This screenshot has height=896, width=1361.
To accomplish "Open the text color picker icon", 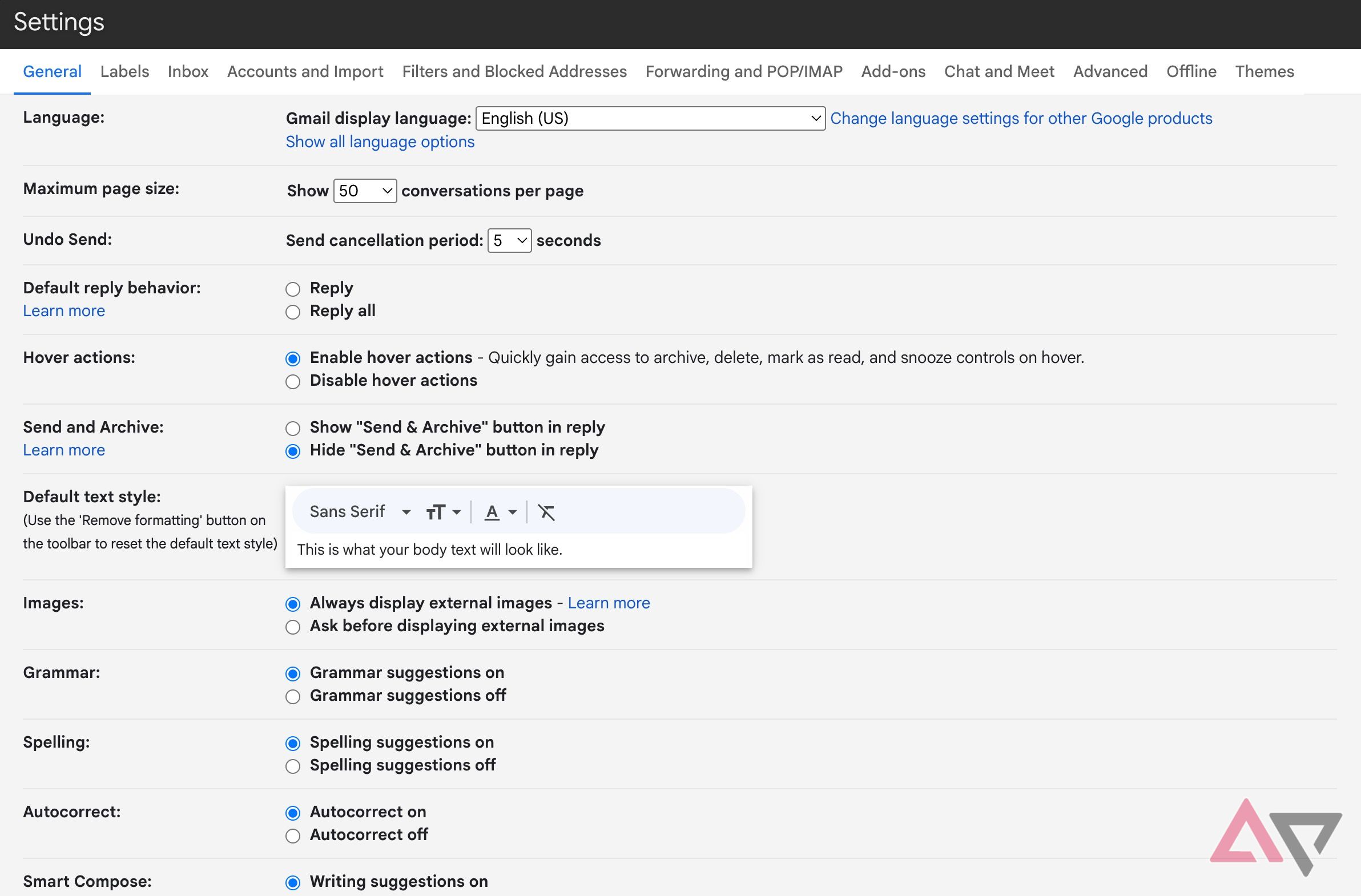I will (500, 512).
